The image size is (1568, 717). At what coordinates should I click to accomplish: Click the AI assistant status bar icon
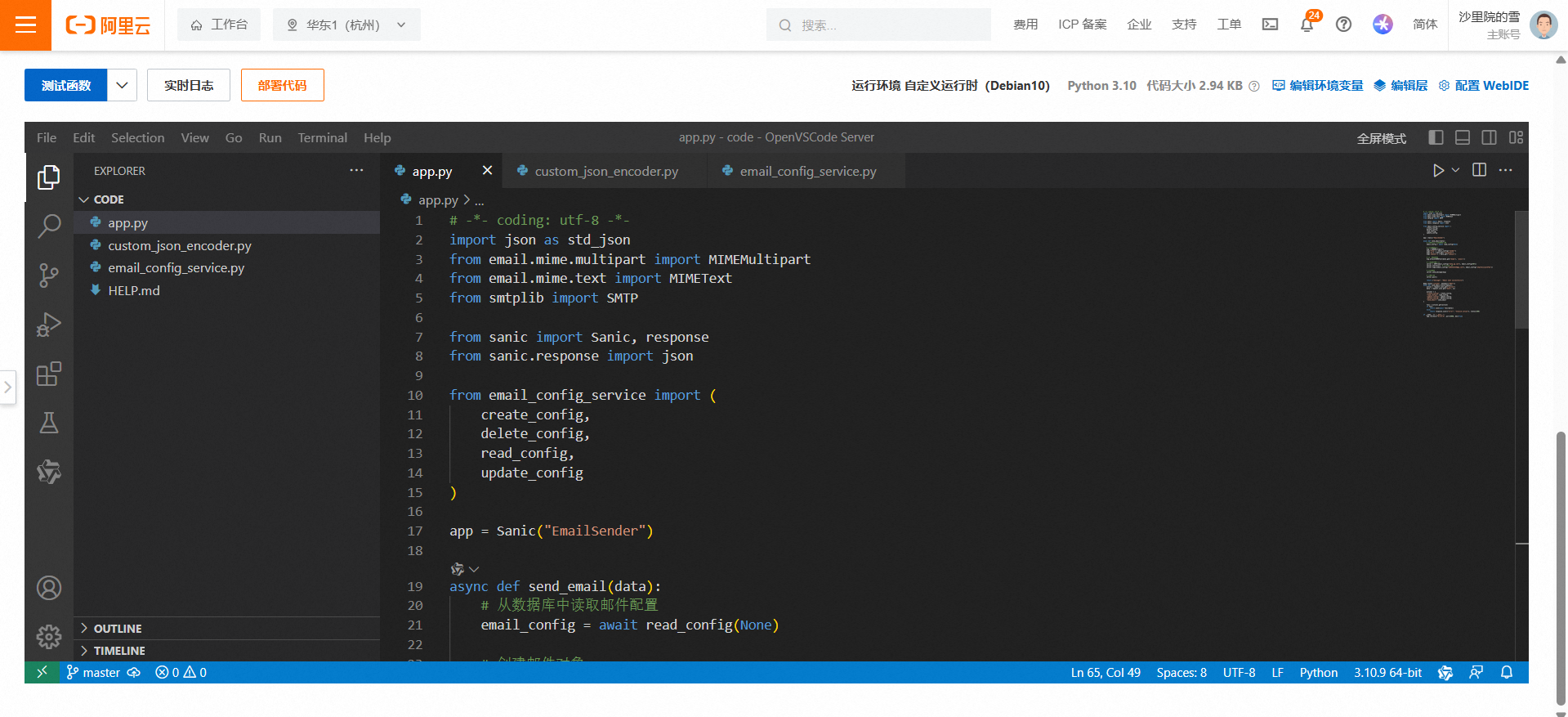coord(1445,672)
